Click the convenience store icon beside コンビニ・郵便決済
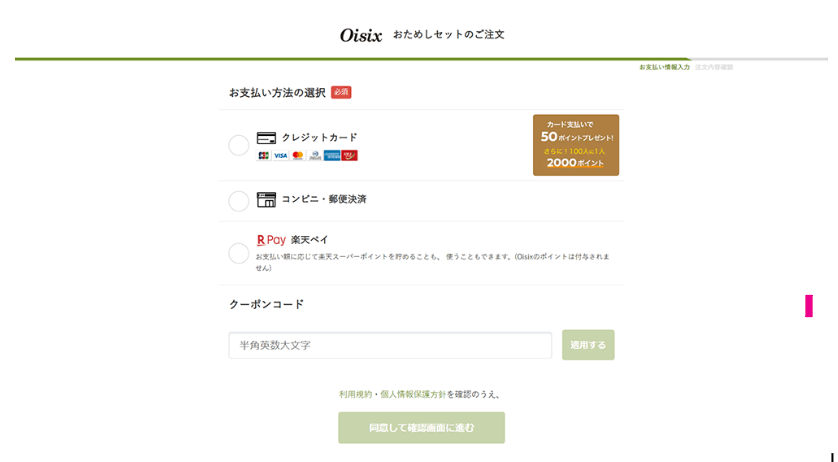 (266, 199)
